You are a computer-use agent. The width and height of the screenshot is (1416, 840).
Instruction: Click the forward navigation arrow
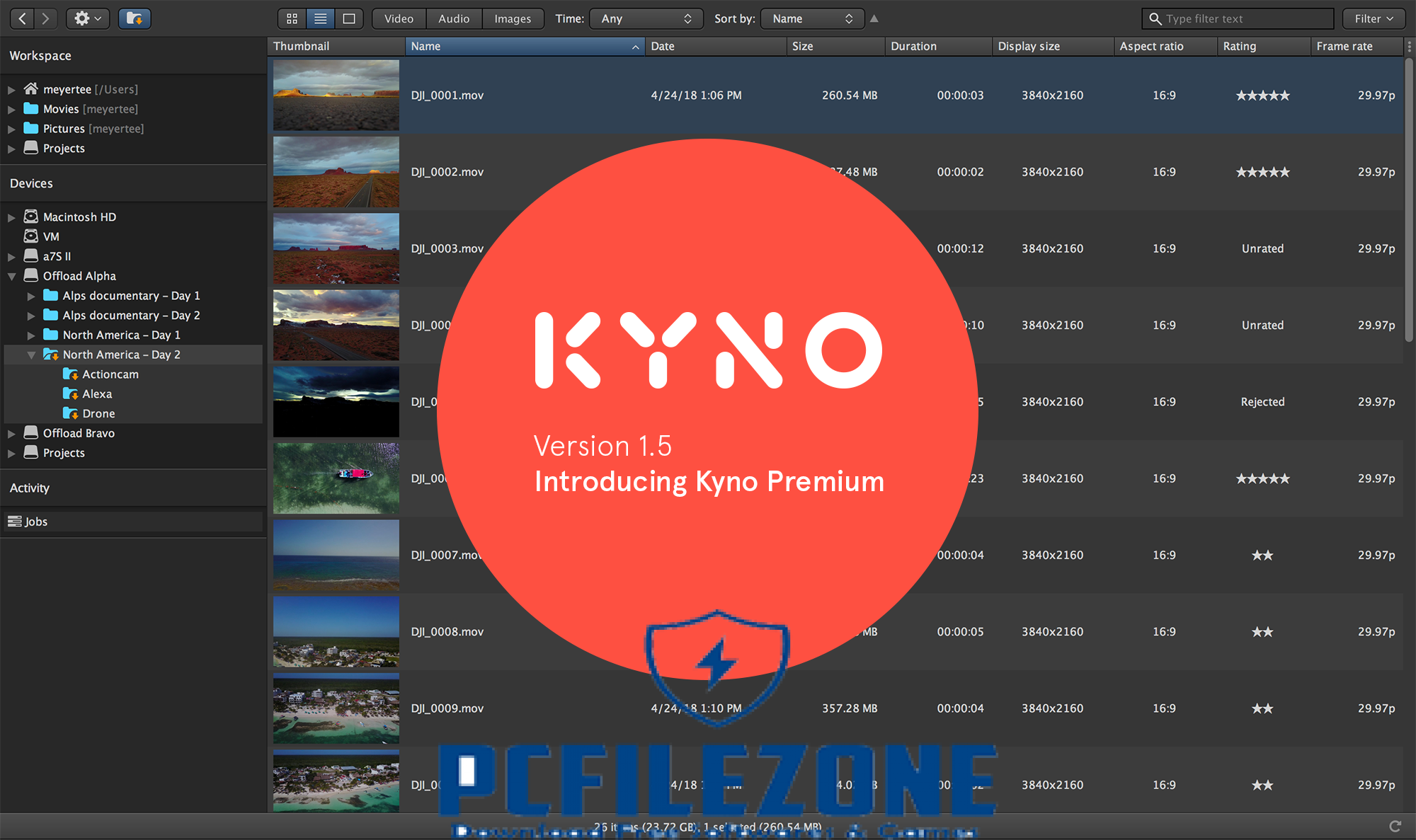click(46, 18)
